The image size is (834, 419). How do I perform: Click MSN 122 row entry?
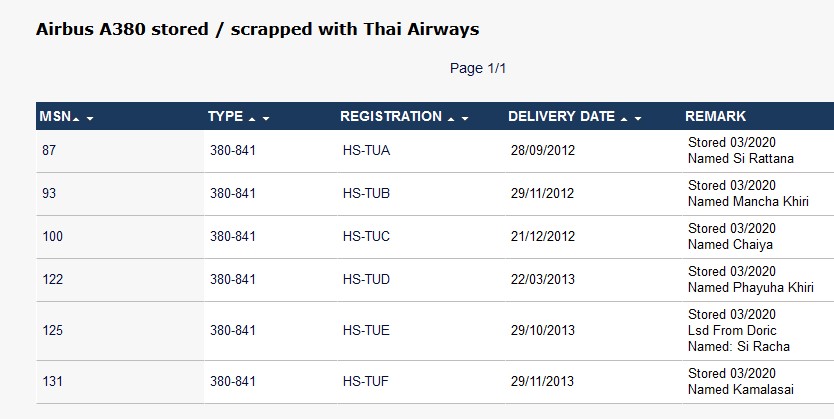coord(53,280)
